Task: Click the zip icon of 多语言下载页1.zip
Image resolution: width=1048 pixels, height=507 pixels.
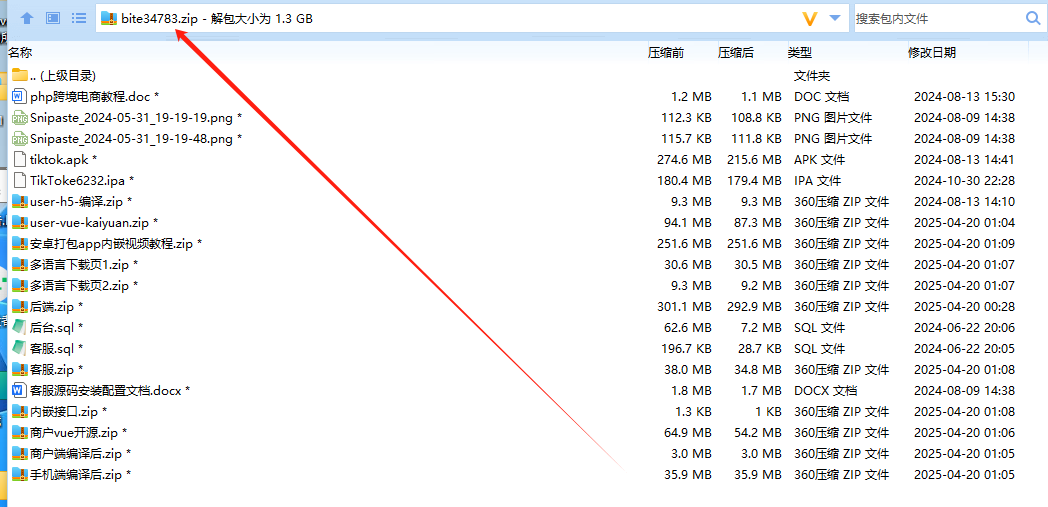Action: [19, 265]
